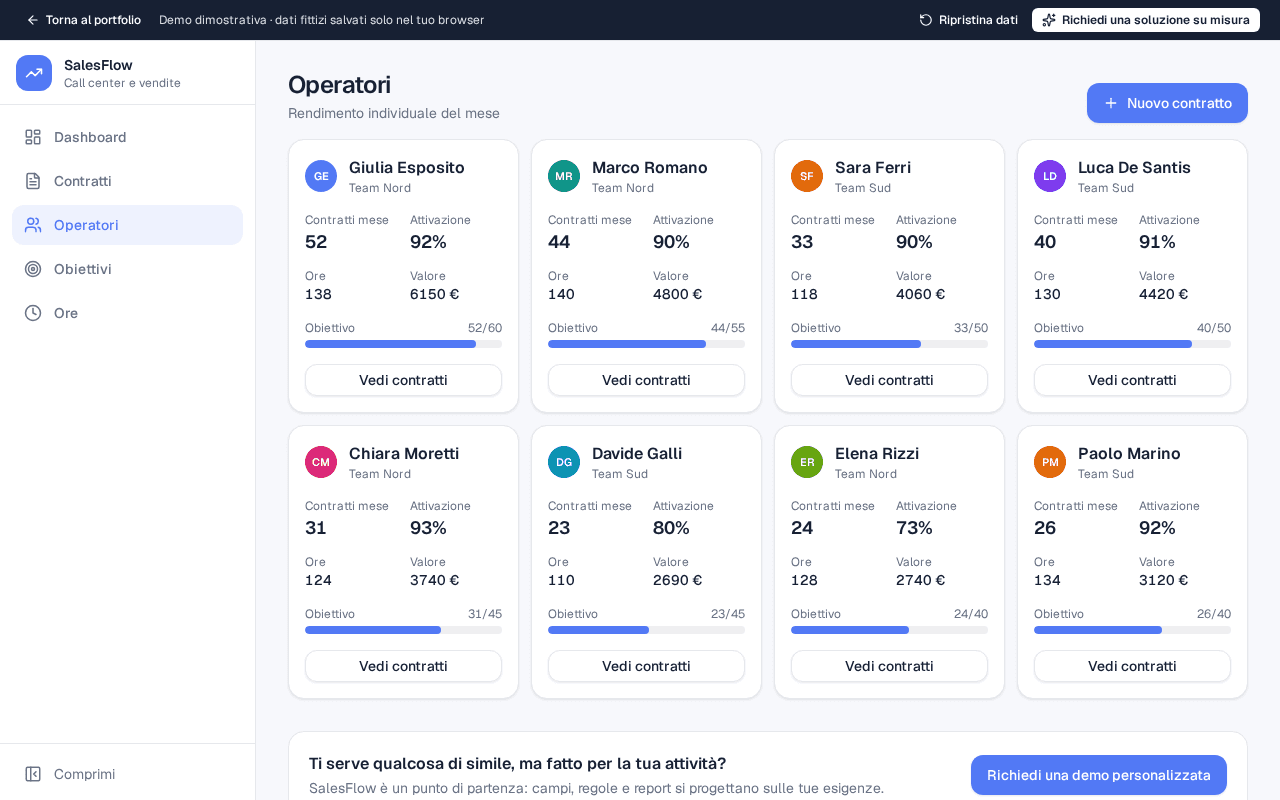
Task: Click Elena Rizzi's ER avatar
Action: (x=807, y=462)
